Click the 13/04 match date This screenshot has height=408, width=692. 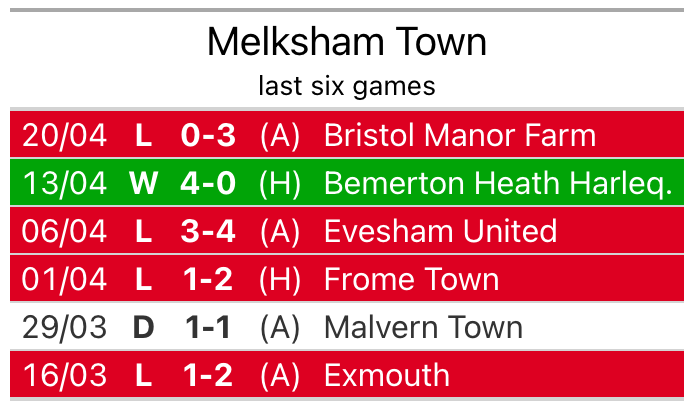(x=64, y=183)
